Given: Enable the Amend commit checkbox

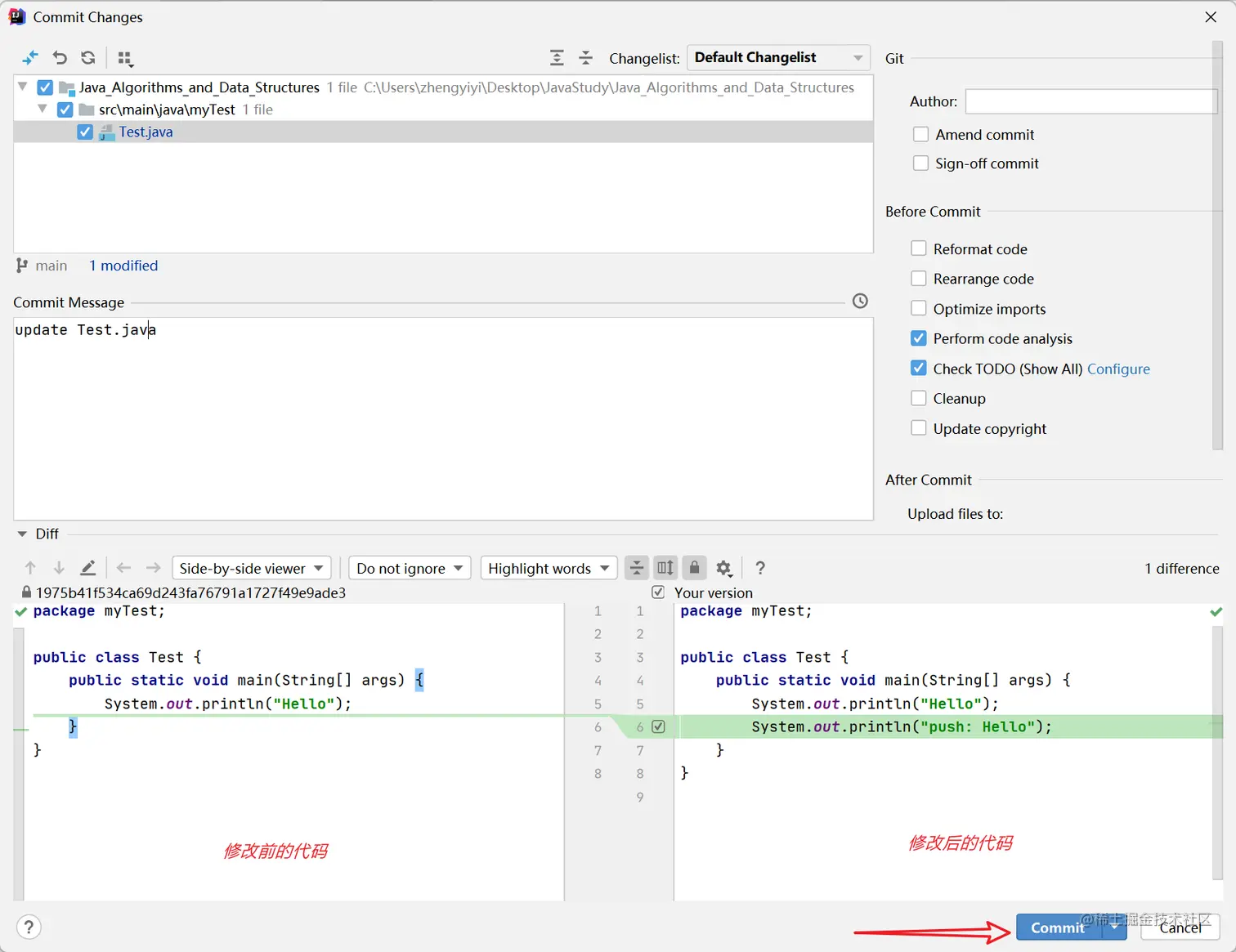Looking at the screenshot, I should (x=920, y=134).
